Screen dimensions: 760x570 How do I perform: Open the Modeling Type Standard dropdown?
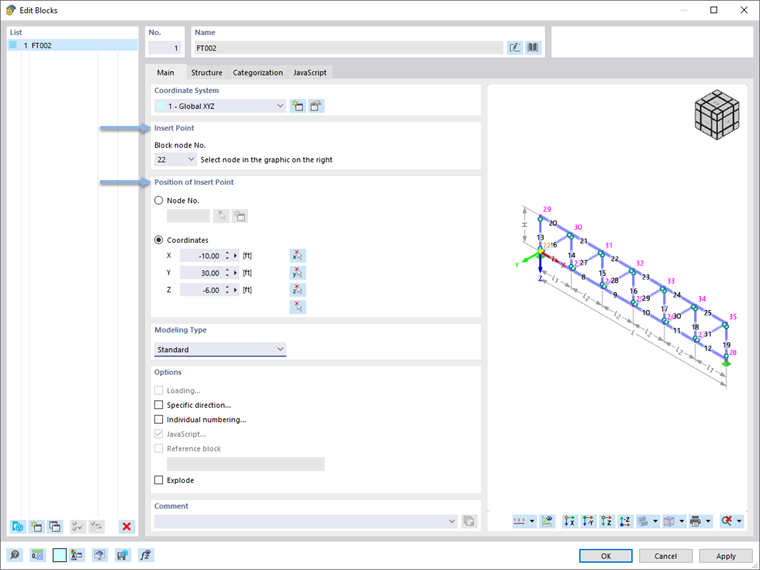click(220, 349)
